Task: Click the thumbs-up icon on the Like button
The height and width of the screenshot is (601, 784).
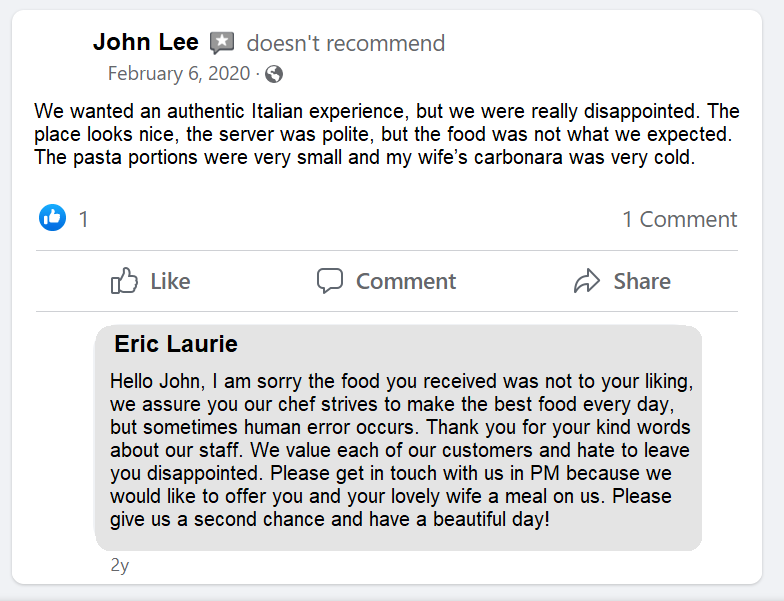Action: pos(124,281)
